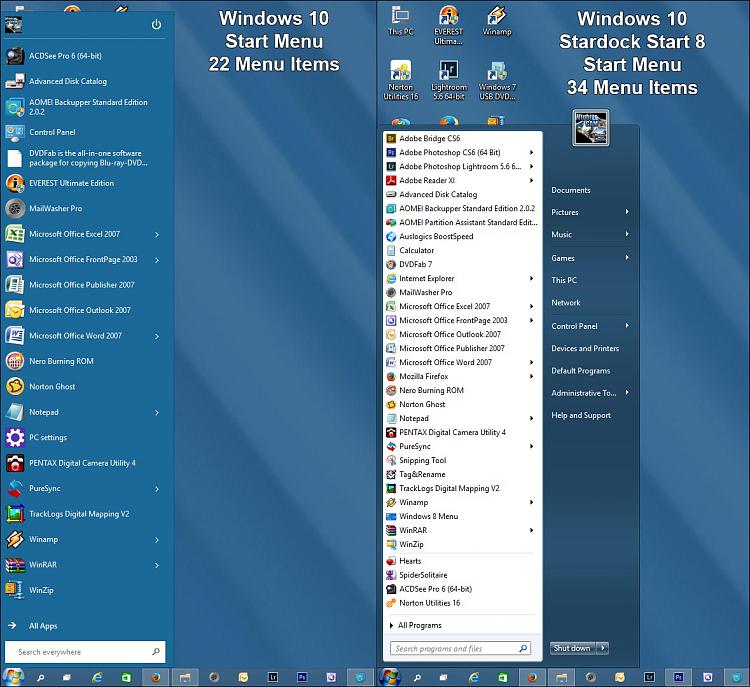Open Lightroom on the right taskbar
The height and width of the screenshot is (687, 750).
pyautogui.click(x=649, y=677)
